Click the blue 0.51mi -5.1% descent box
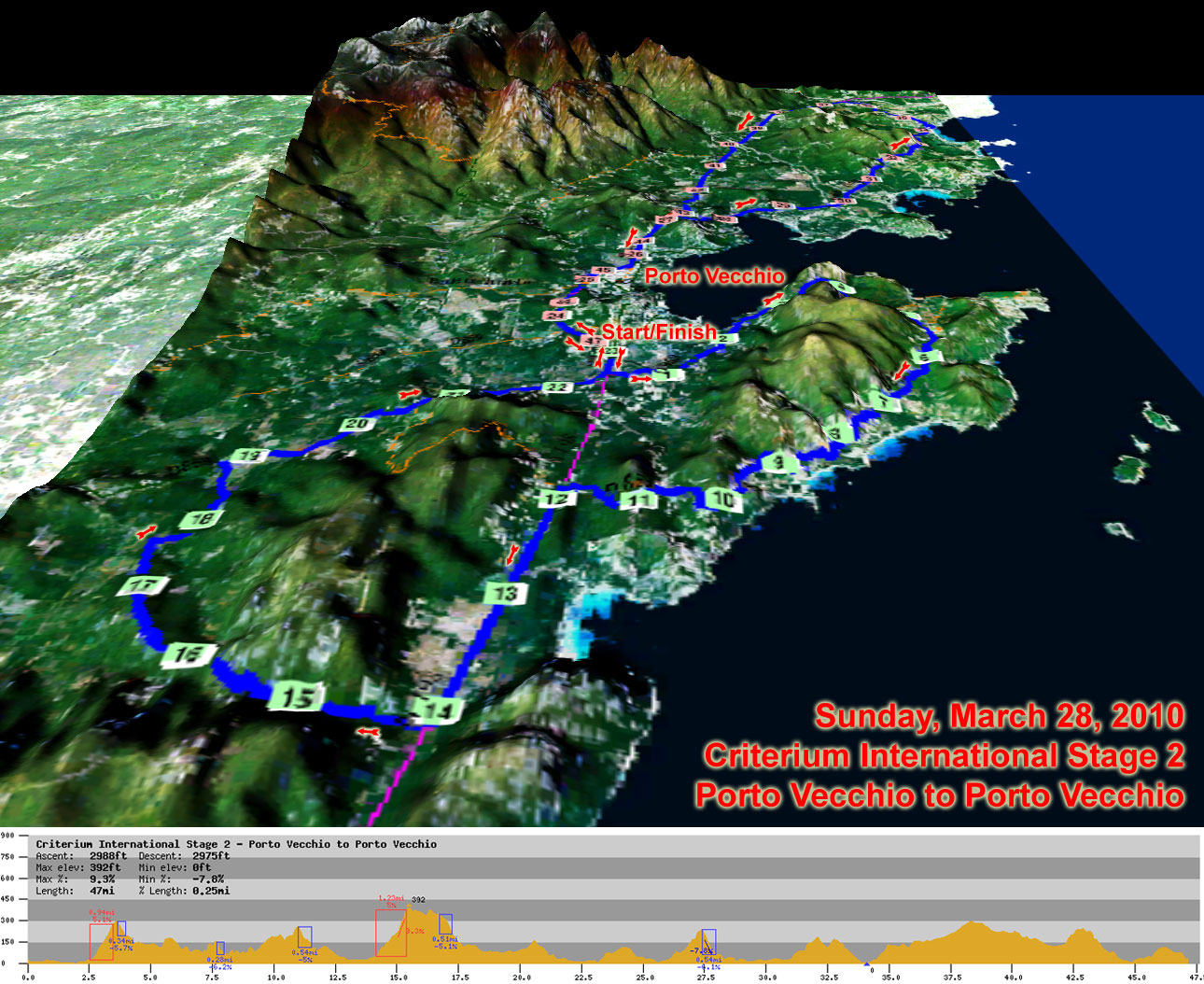The width and height of the screenshot is (1204, 984). pos(445,924)
